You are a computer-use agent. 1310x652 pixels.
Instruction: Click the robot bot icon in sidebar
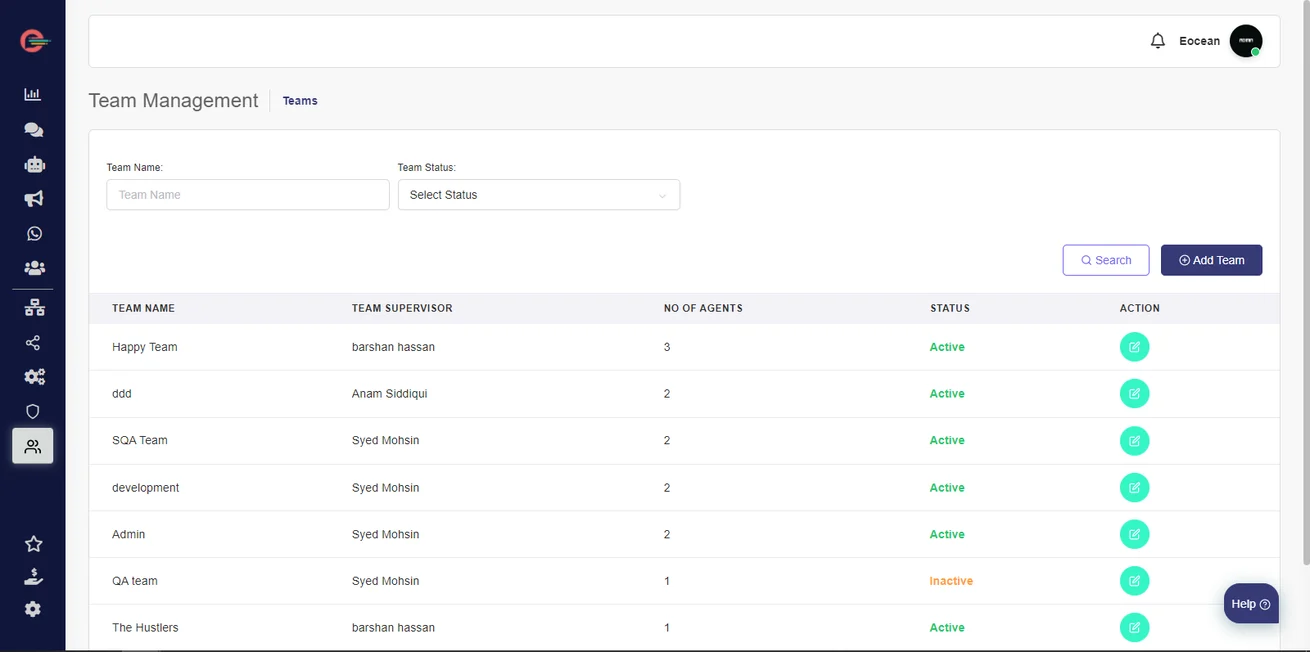pos(34,165)
